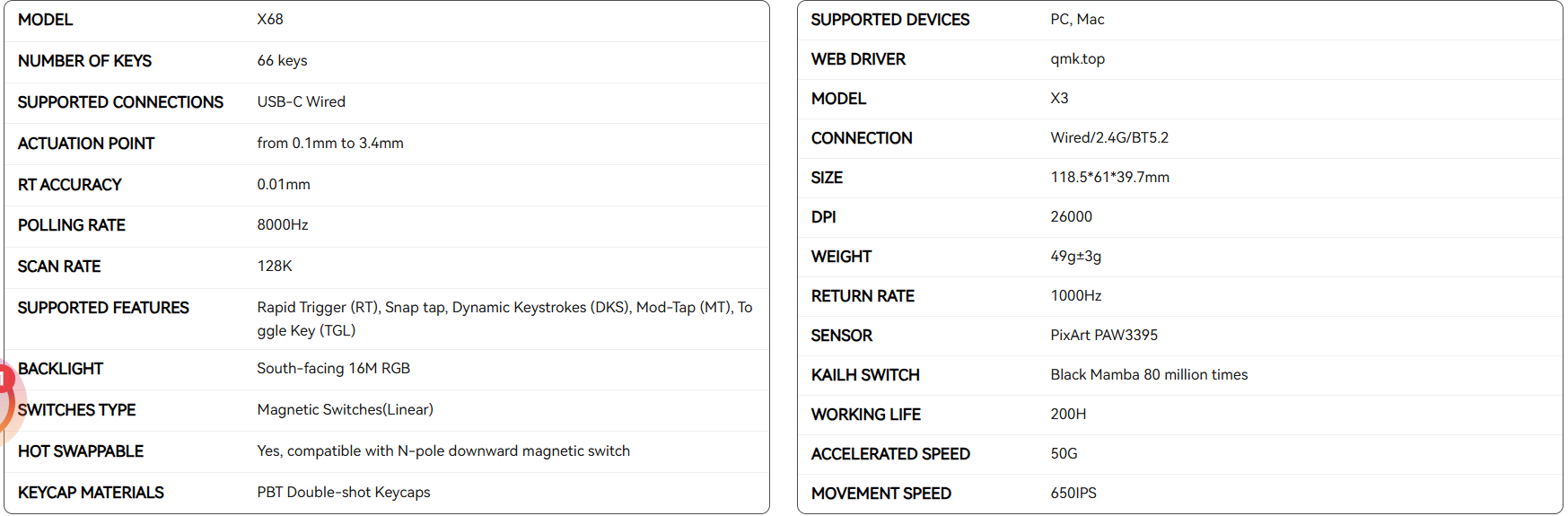Click the ACTUATION POINT label
1568x516 pixels.
[86, 144]
